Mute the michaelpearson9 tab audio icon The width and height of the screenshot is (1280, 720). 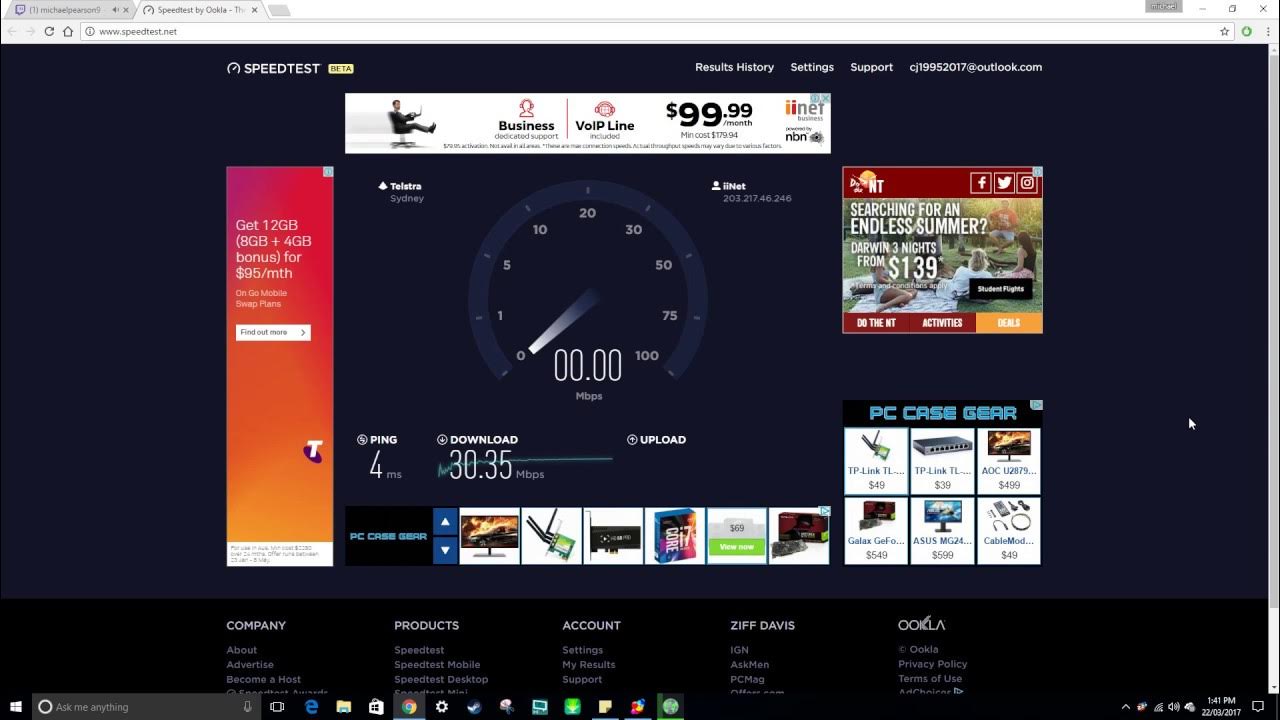[x=114, y=10]
